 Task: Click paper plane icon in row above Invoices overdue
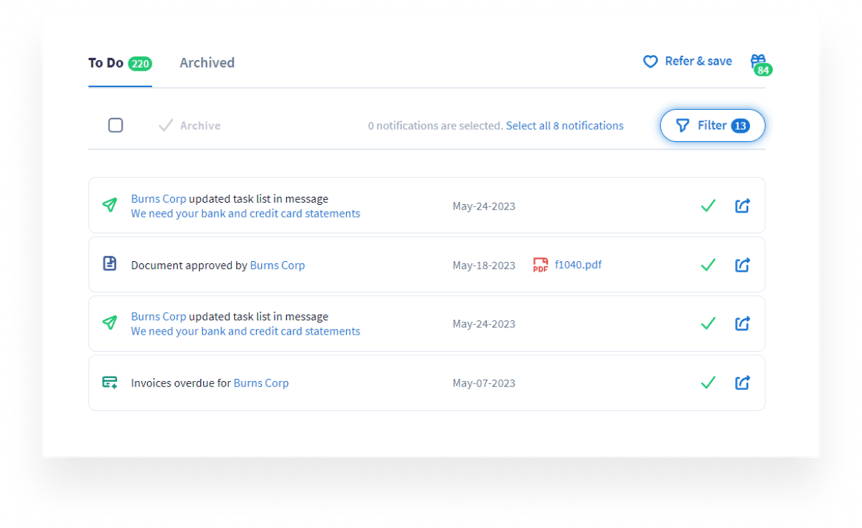pyautogui.click(x=110, y=322)
